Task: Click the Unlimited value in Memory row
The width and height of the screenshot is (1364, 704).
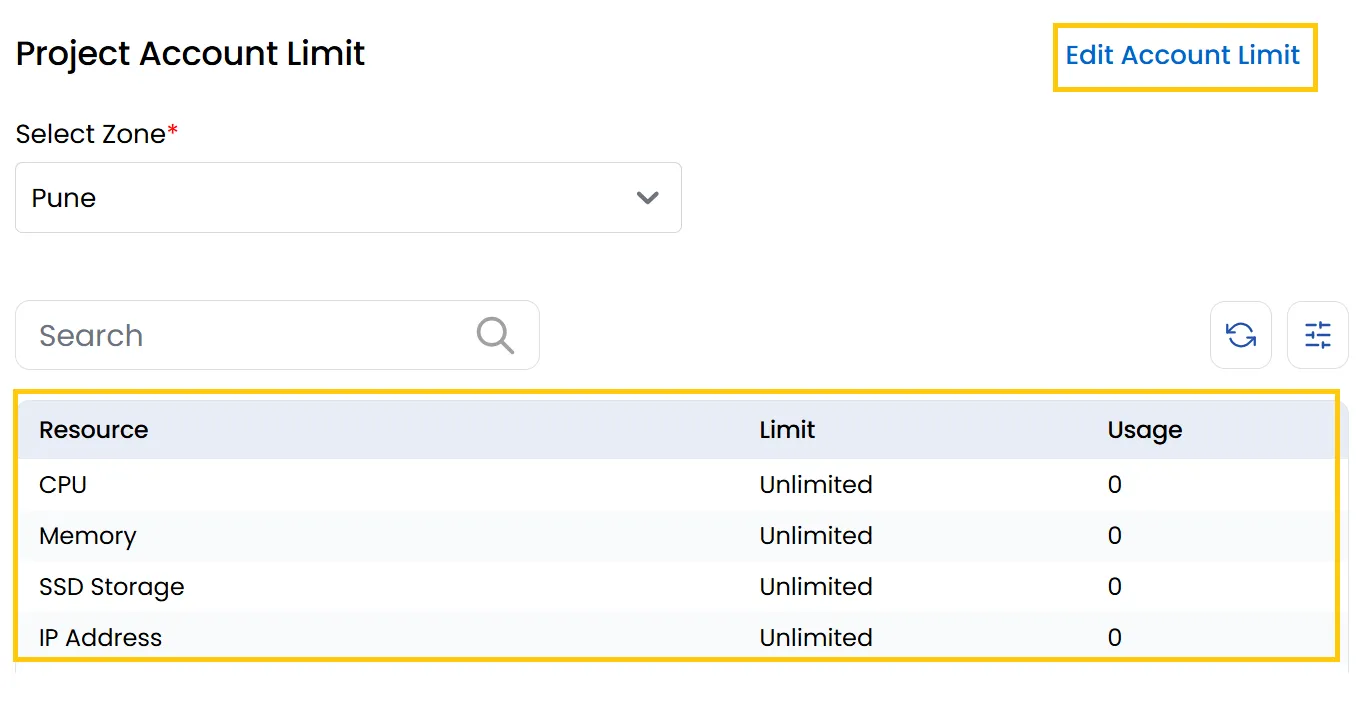Action: pyautogui.click(x=816, y=536)
